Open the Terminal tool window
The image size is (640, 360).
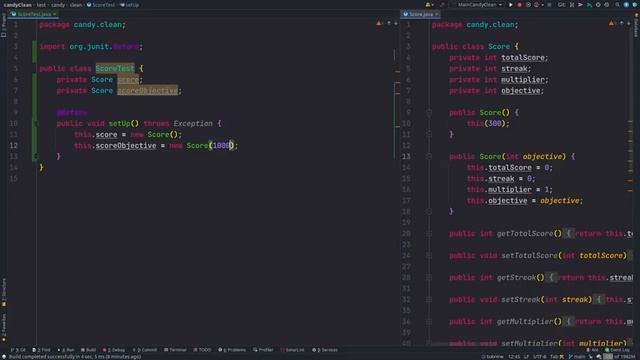coord(175,350)
